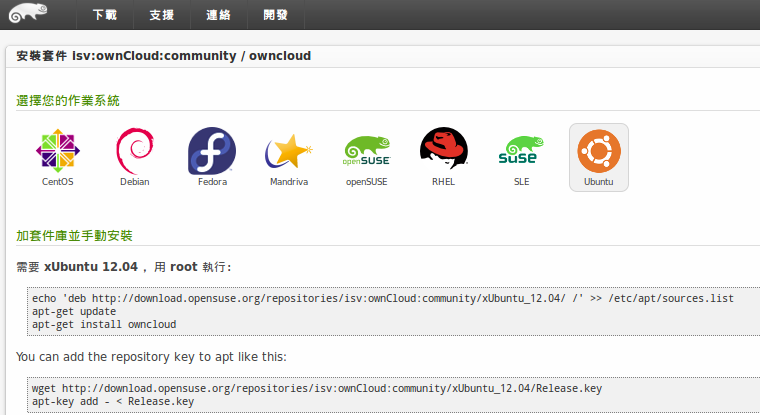The height and width of the screenshot is (415, 760).
Task: Click the package title 'isv:ownCloud:community / owncloud'
Action: click(191, 56)
